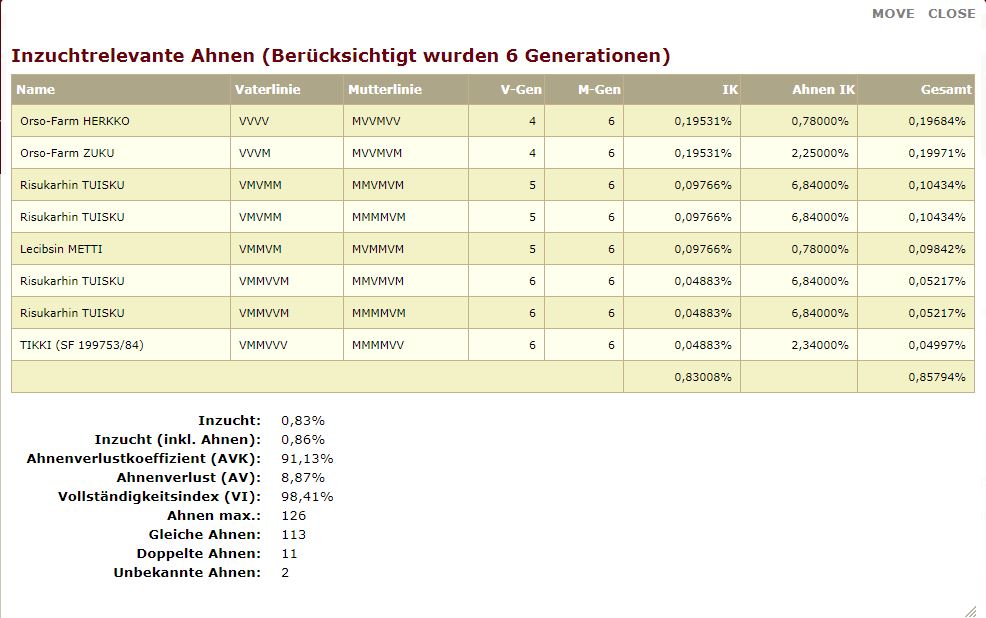
Task: Click the total Gesamt value 0,85794%
Action: click(937, 377)
